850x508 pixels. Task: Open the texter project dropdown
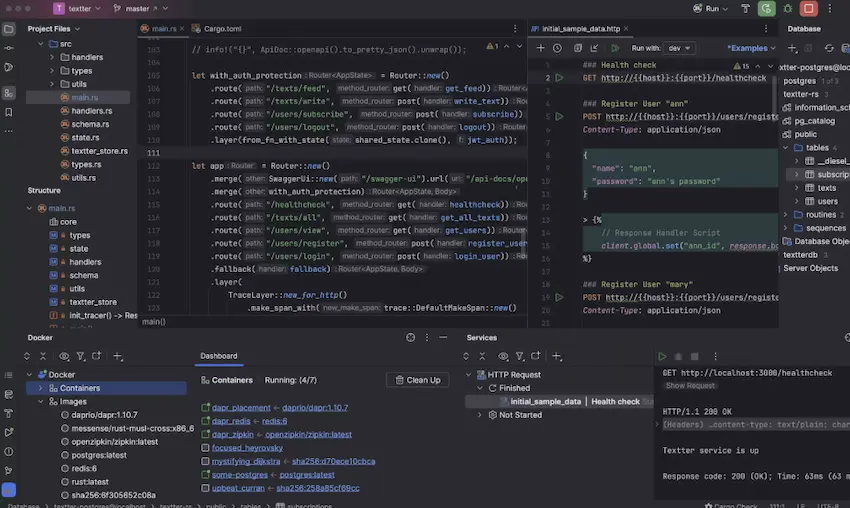pyautogui.click(x=78, y=9)
